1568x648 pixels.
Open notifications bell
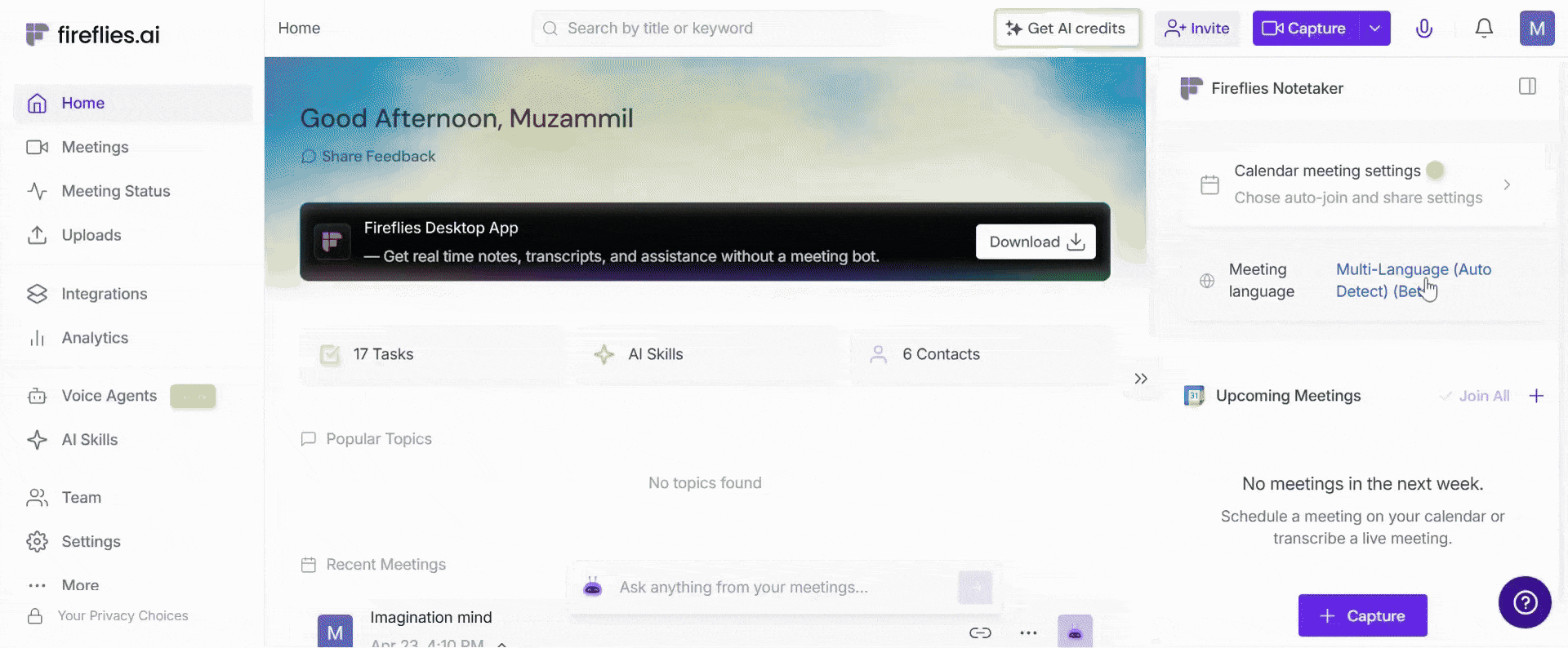click(x=1484, y=29)
